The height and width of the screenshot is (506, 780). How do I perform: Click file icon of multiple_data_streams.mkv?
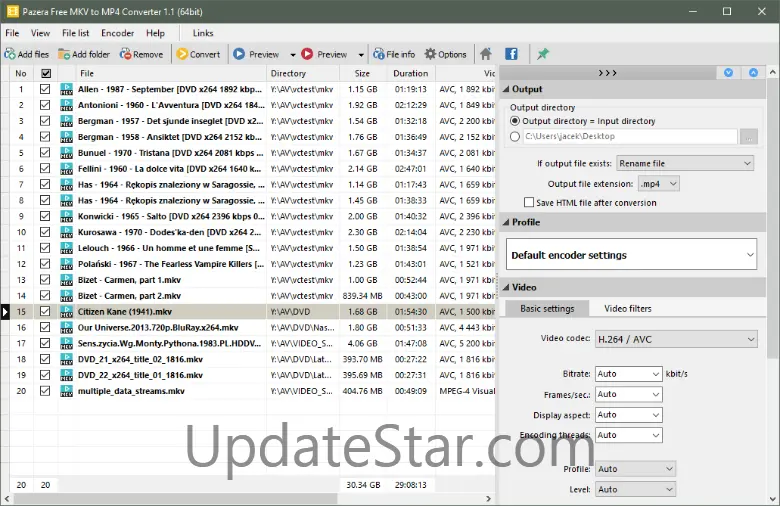(66, 391)
